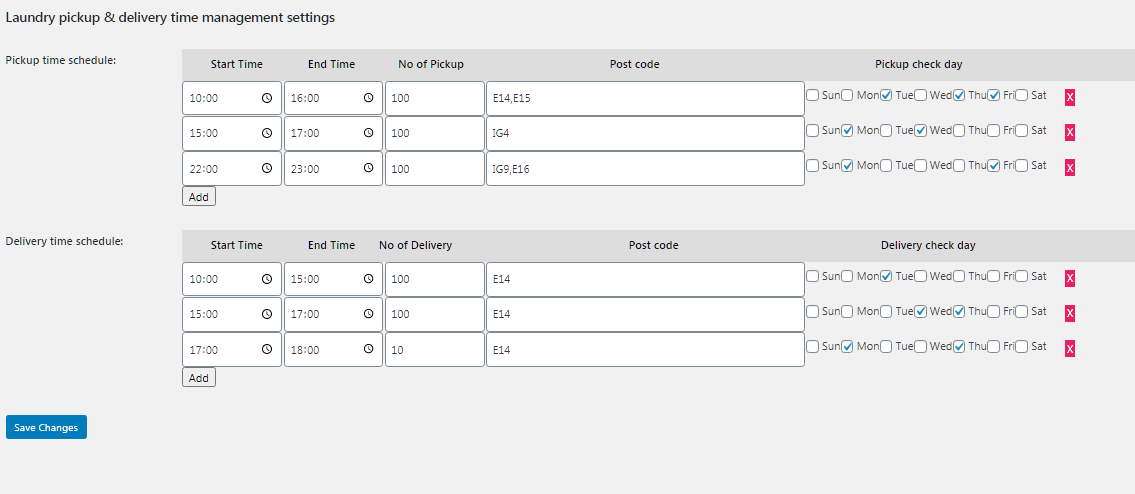Select No of Pickup field for IG4 row
The height and width of the screenshot is (494, 1135).
[x=434, y=133]
